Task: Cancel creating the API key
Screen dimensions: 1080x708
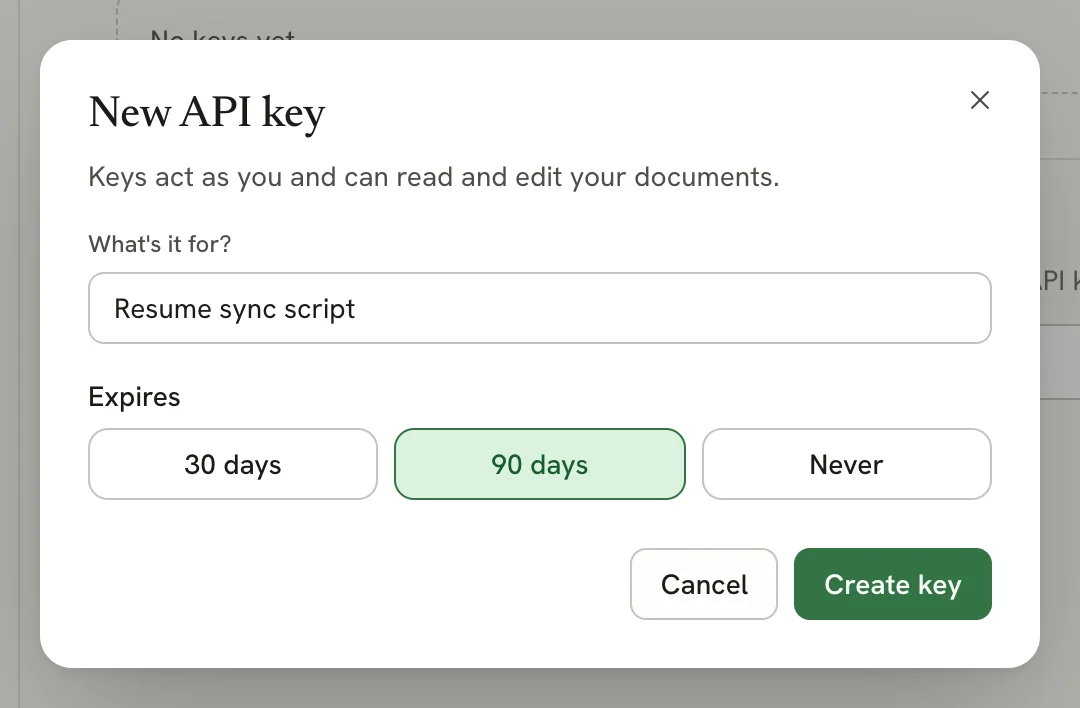Action: [x=703, y=584]
